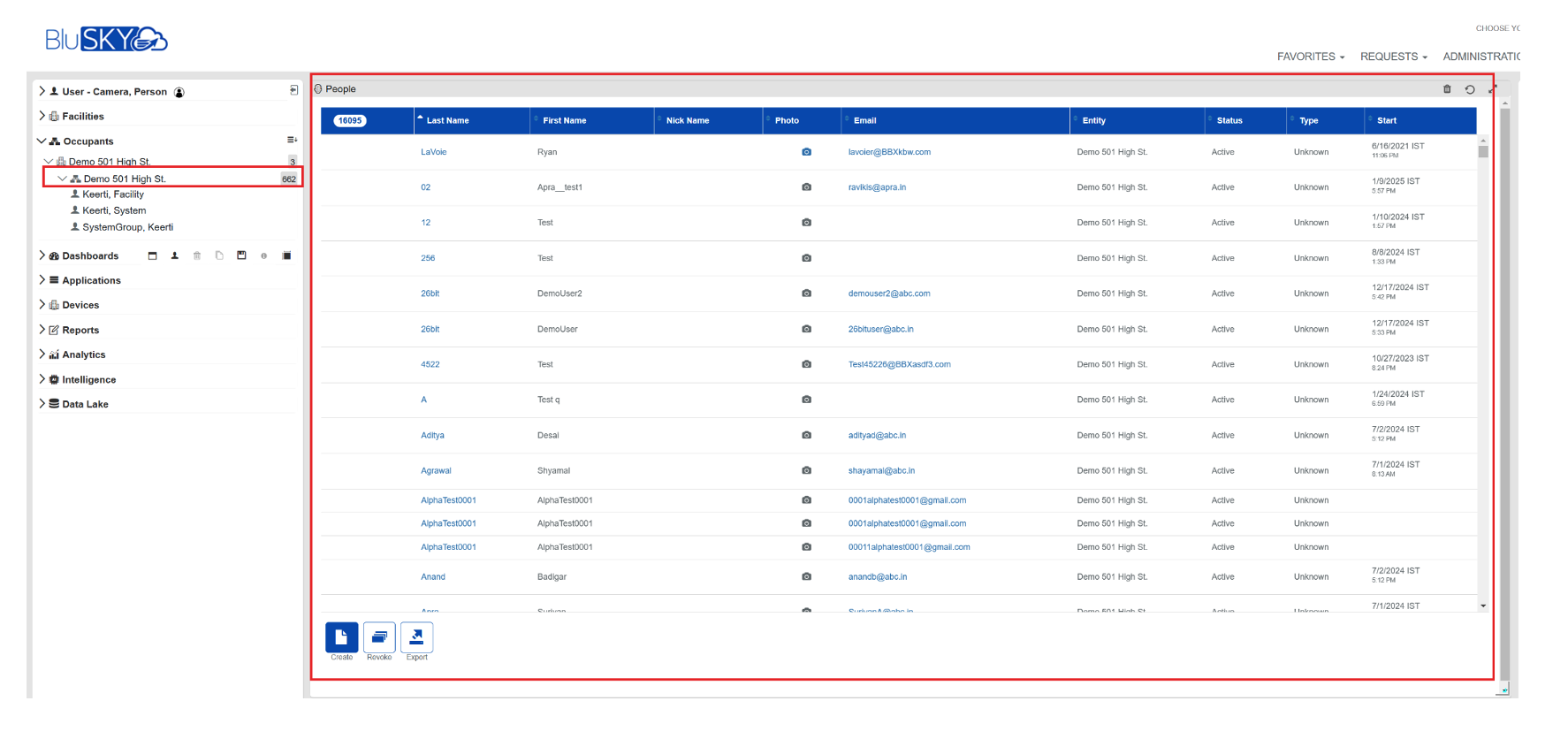Open the FAVORITES menu
The height and width of the screenshot is (739, 1568).
tap(1310, 57)
